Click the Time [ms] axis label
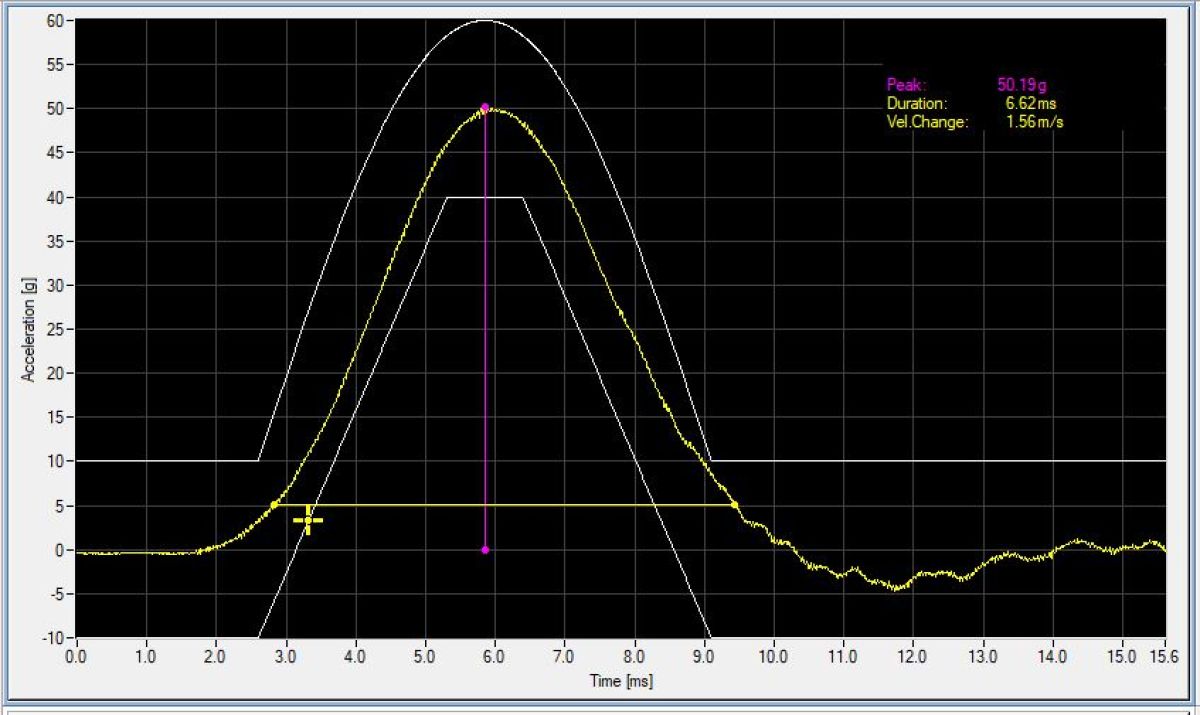The image size is (1200, 715). [620, 681]
